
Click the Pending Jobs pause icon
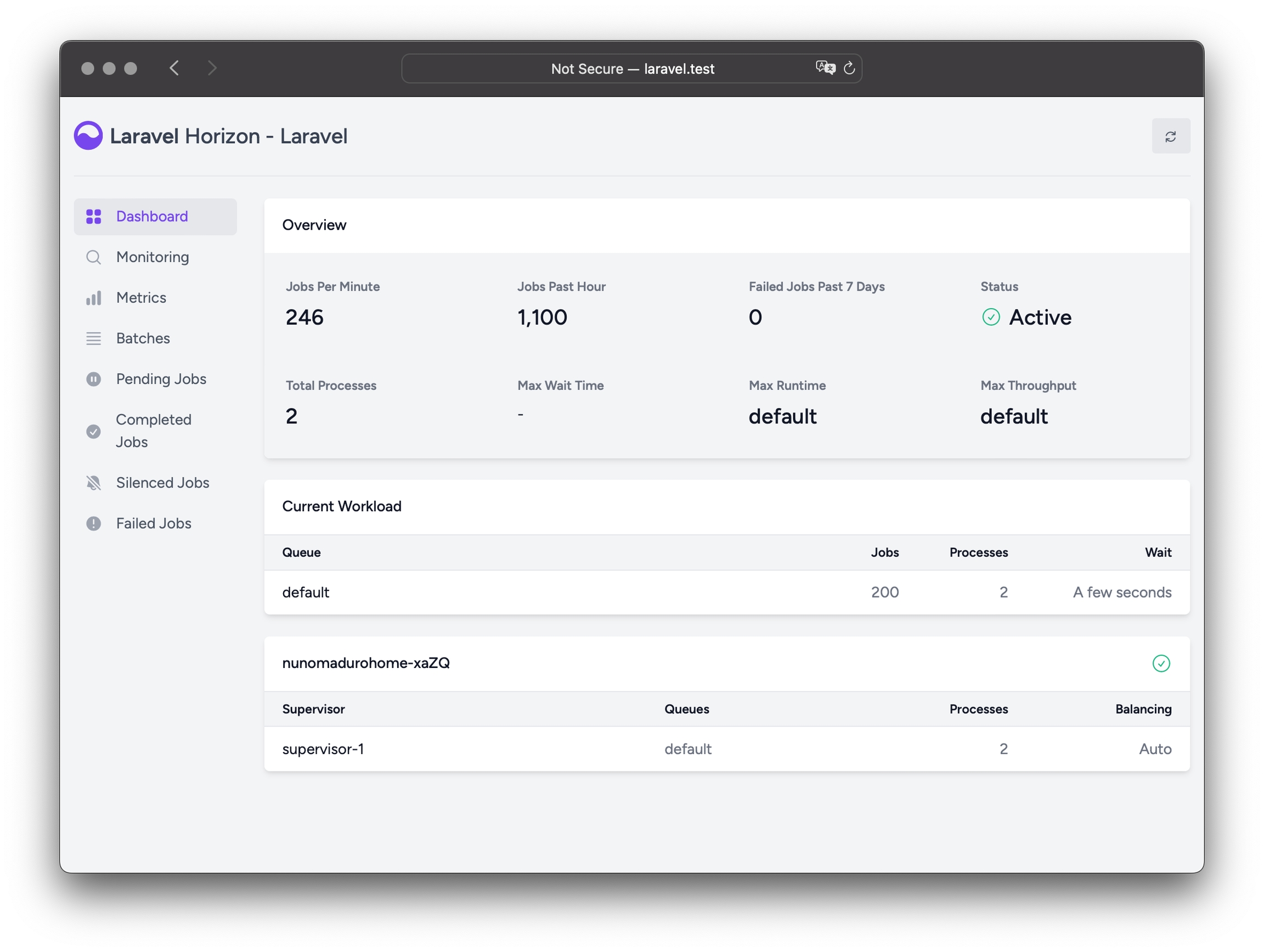click(x=94, y=379)
